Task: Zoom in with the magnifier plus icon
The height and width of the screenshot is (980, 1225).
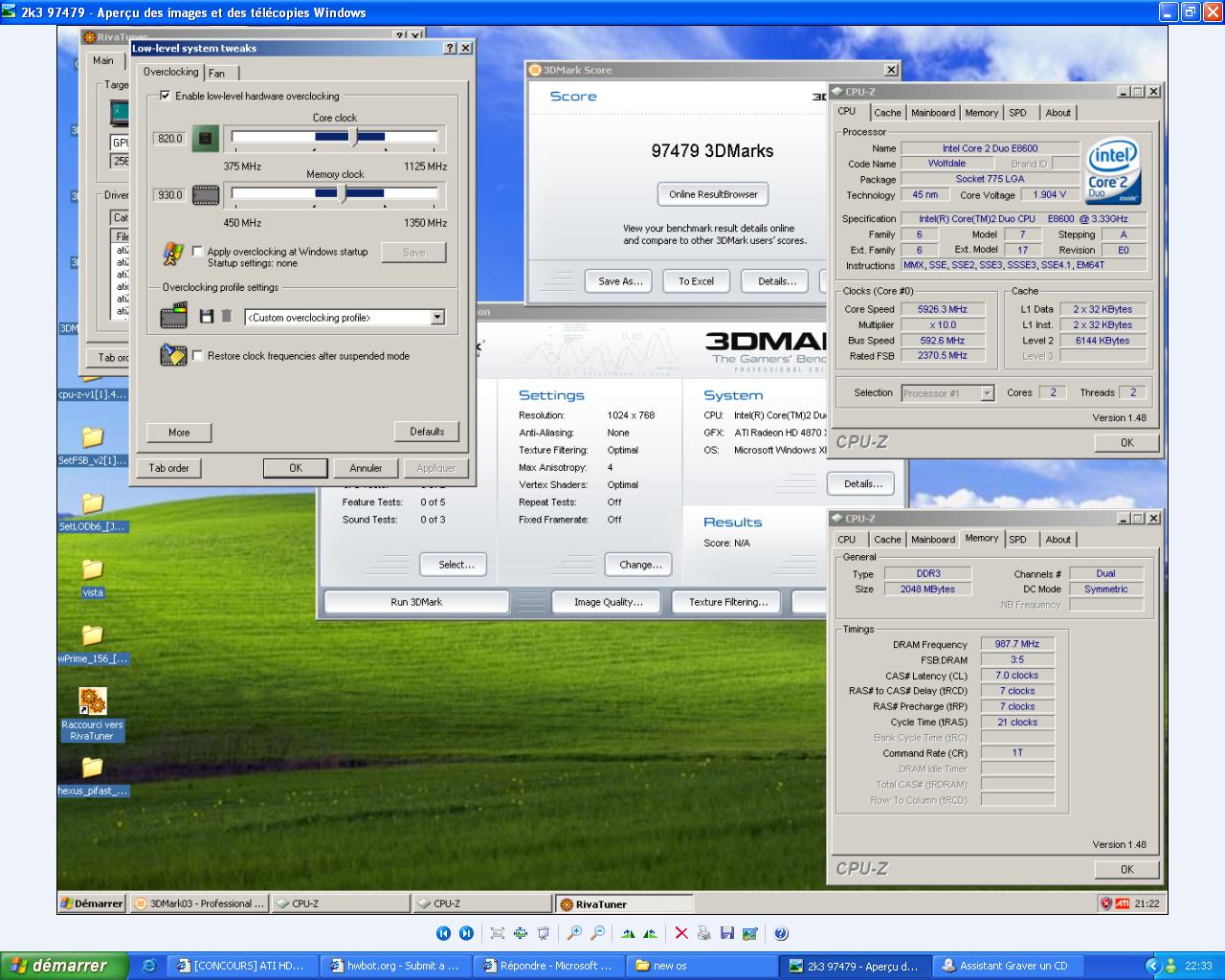Action: (574, 933)
